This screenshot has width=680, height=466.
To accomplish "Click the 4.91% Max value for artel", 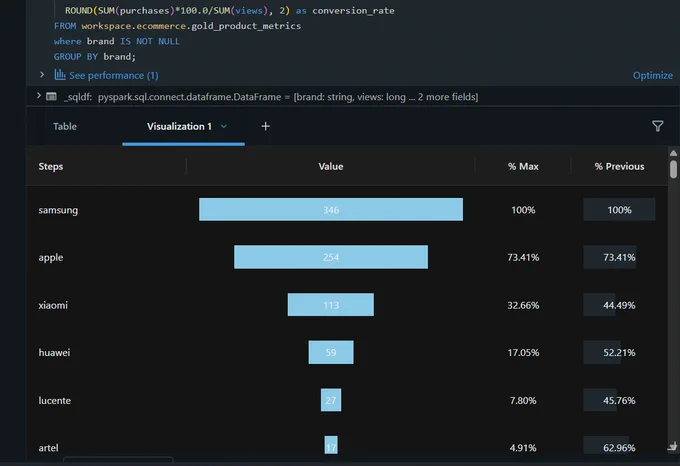I will [523, 447].
